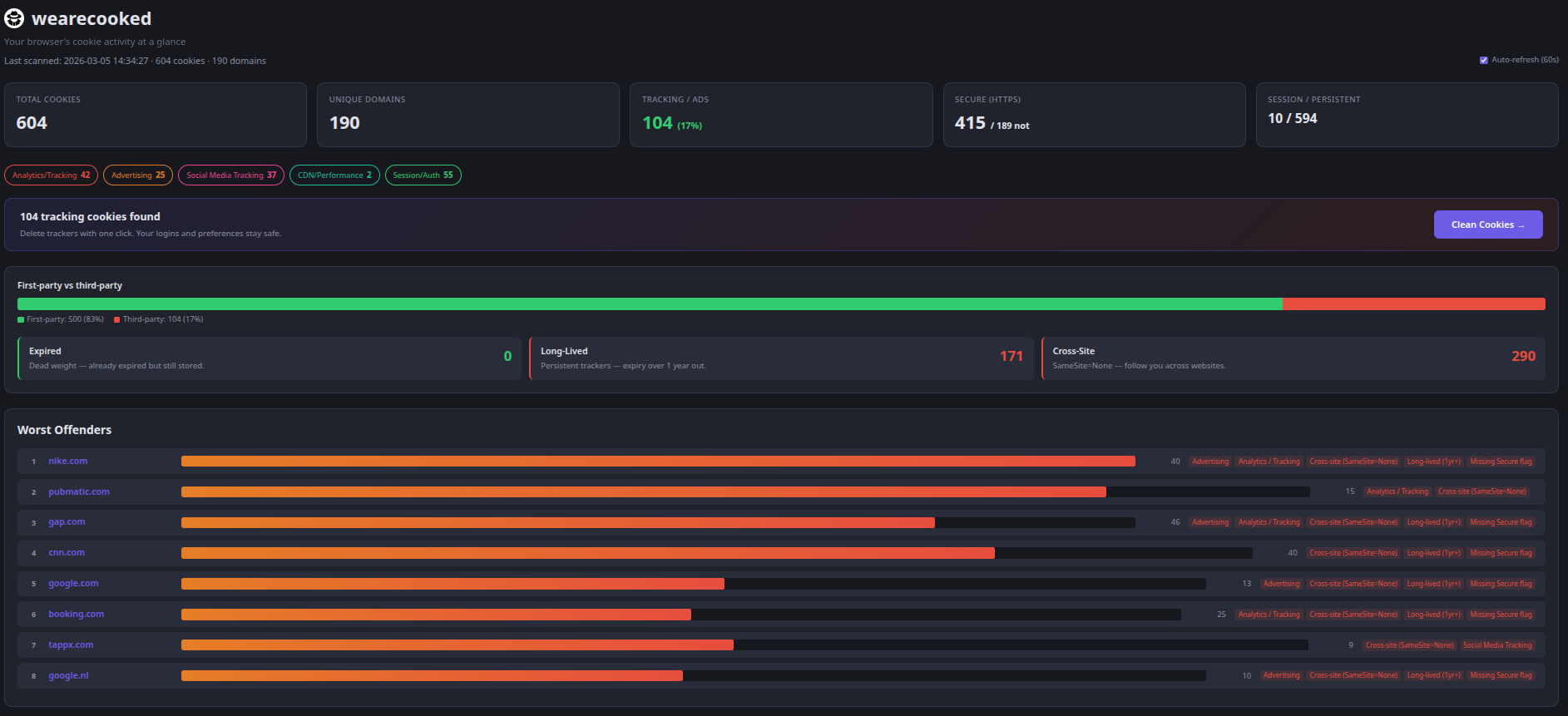Click the wearecooked face logo icon
Image resolution: width=1568 pixels, height=716 pixels.
[14, 18]
